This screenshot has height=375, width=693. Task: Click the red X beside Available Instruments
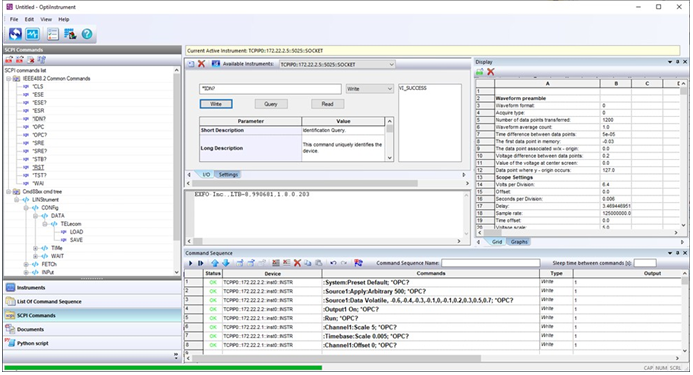pyautogui.click(x=201, y=64)
